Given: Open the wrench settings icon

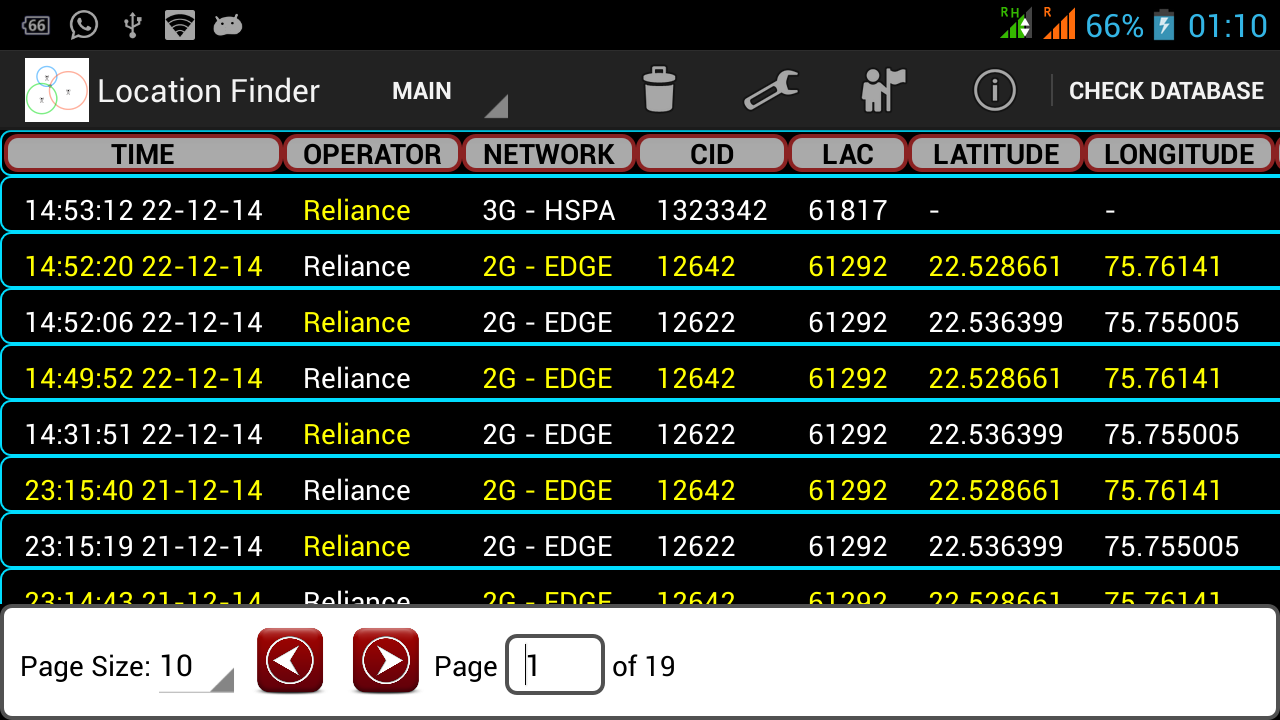Looking at the screenshot, I should click(771, 90).
